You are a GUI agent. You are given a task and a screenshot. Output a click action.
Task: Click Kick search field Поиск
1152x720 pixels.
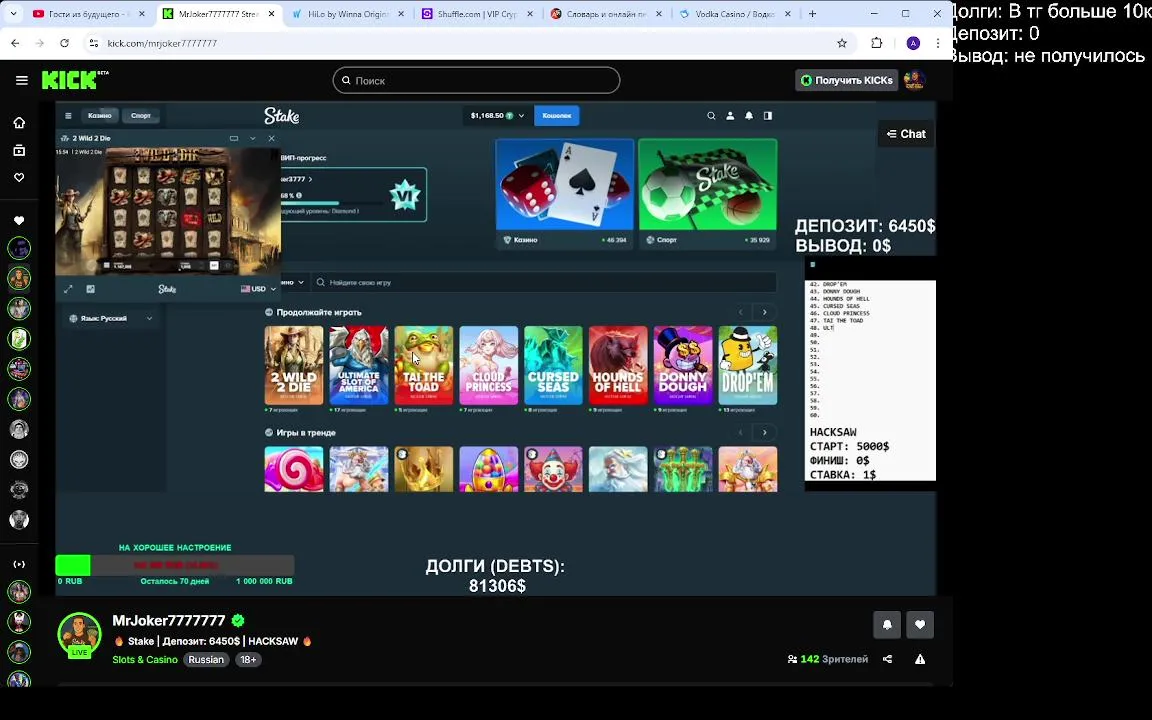pos(476,80)
